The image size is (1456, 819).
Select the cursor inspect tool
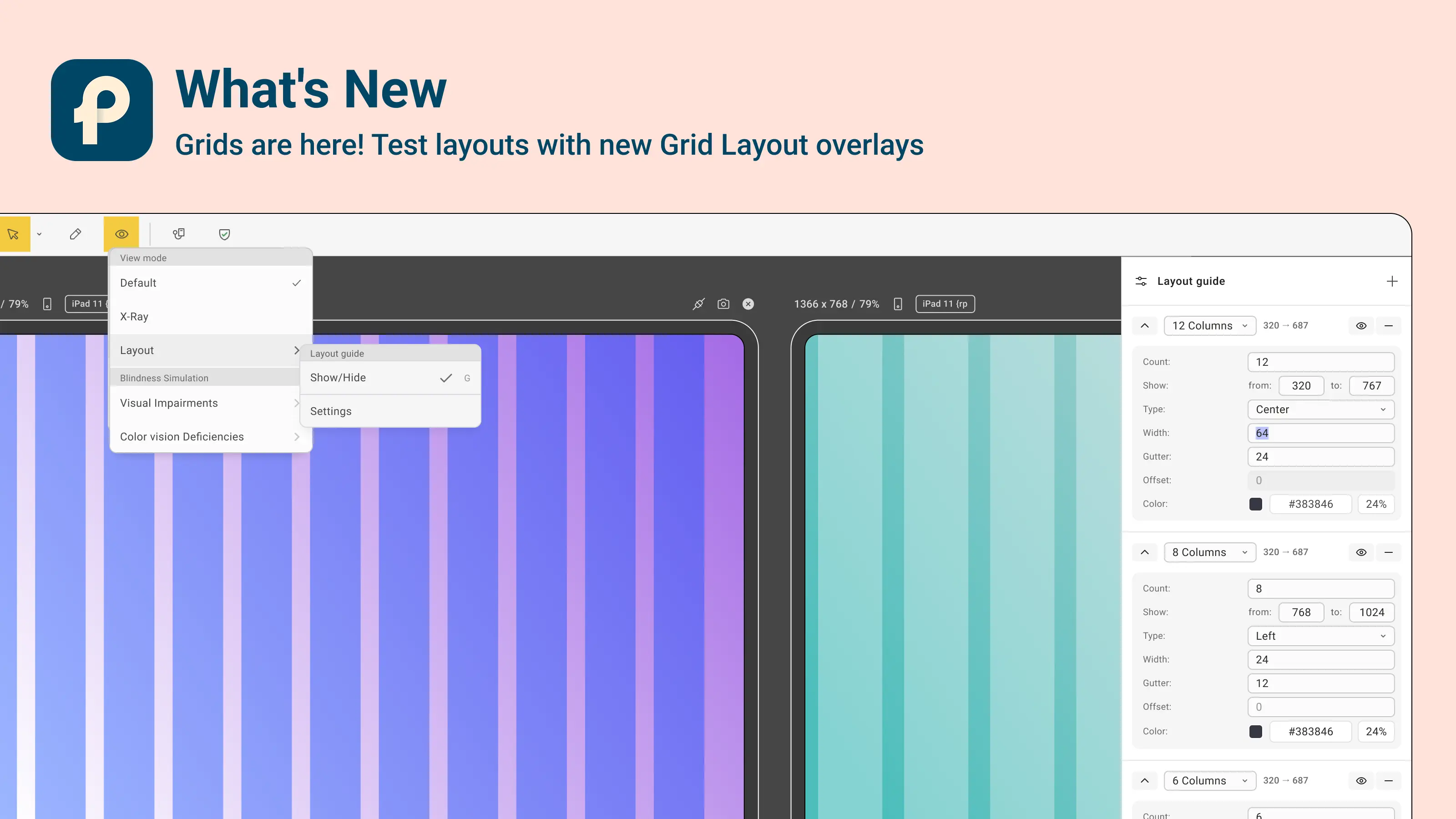pyautogui.click(x=14, y=234)
